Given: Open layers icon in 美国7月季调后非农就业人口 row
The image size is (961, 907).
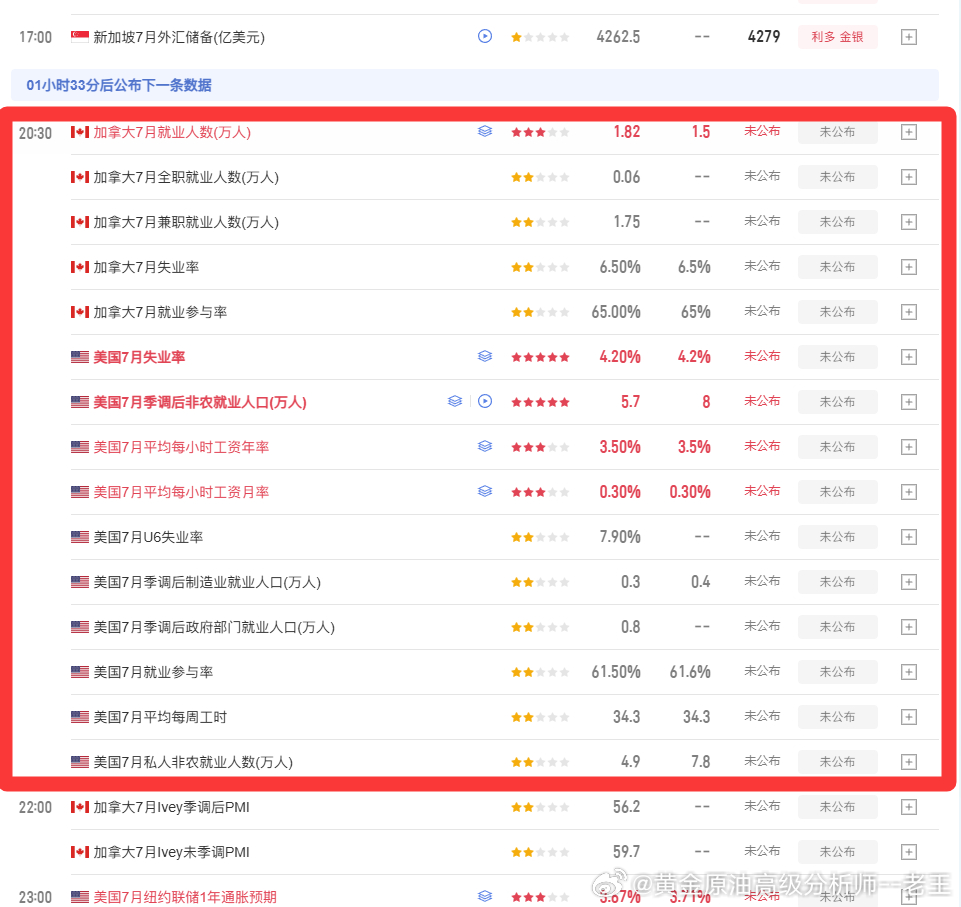Looking at the screenshot, I should [455, 401].
